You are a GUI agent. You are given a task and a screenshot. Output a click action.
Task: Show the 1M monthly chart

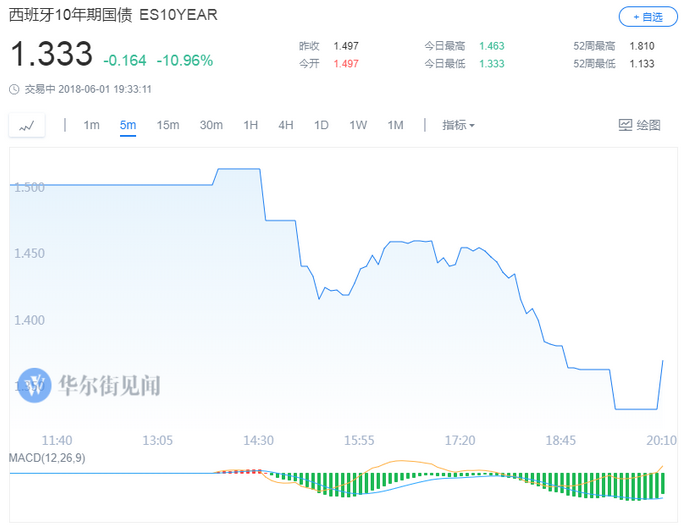pos(395,125)
